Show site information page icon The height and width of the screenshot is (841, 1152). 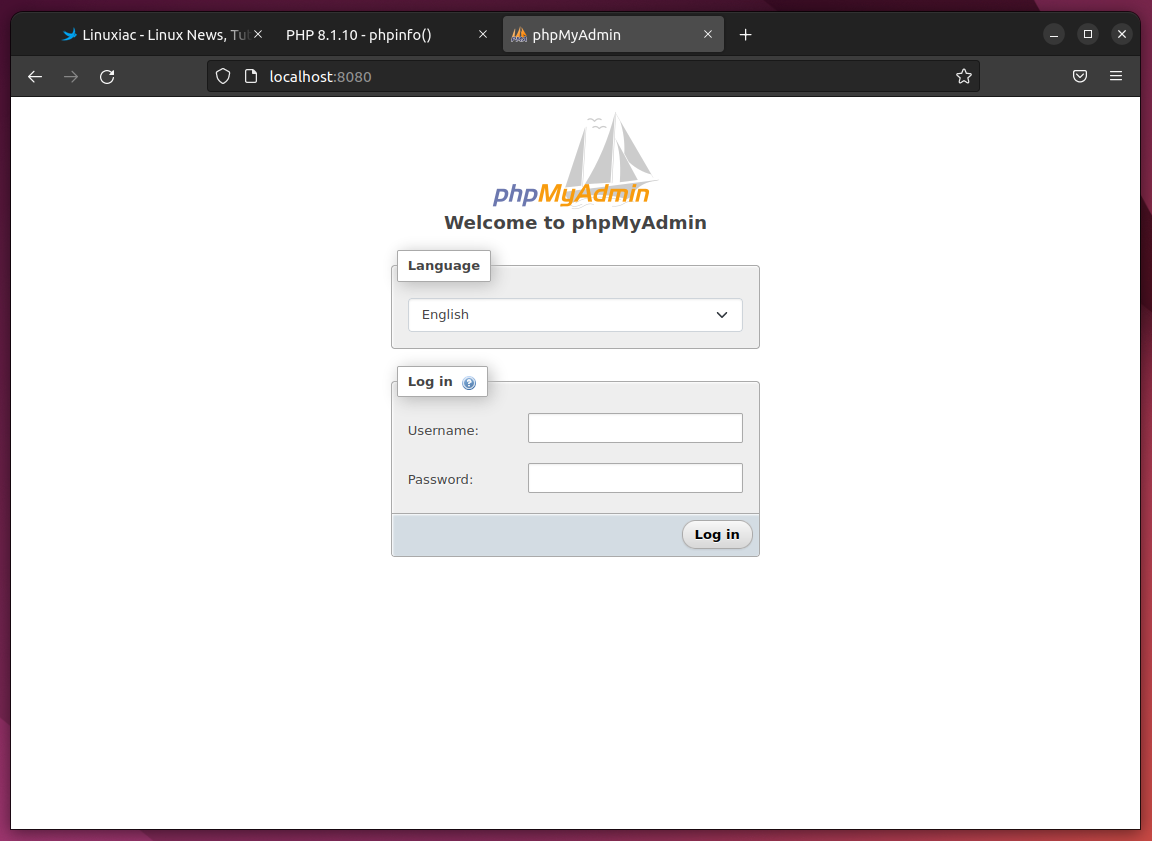pyautogui.click(x=251, y=76)
